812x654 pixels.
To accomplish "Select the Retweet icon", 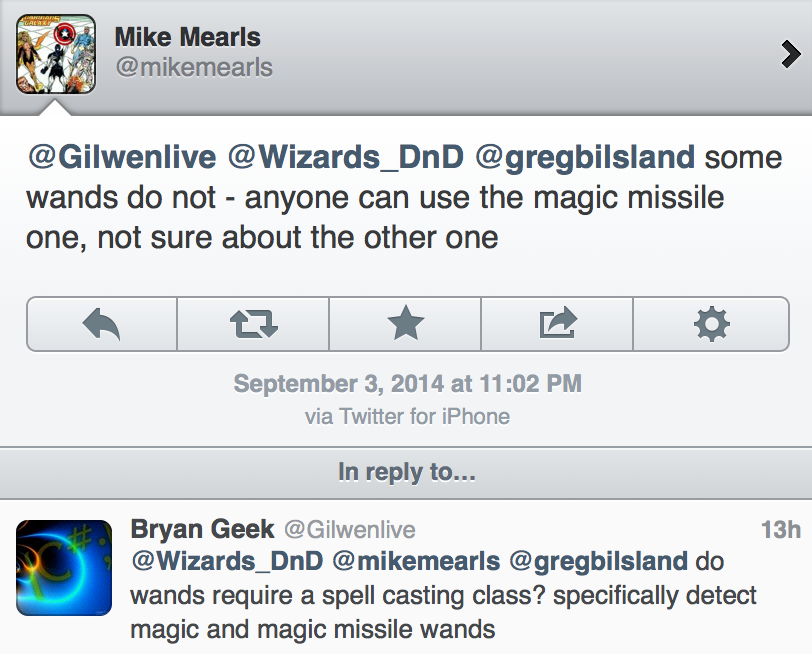I will (252, 323).
